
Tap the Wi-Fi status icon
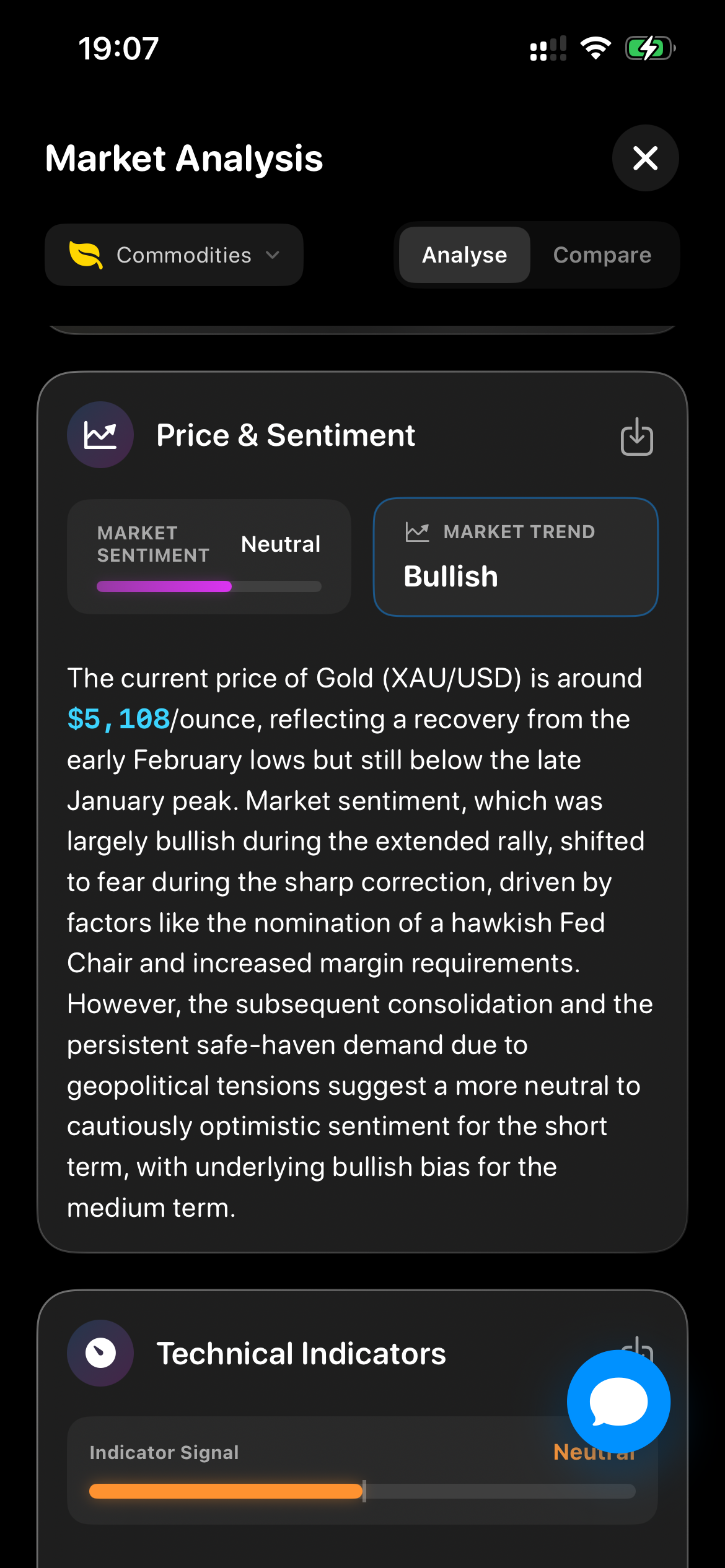(595, 48)
